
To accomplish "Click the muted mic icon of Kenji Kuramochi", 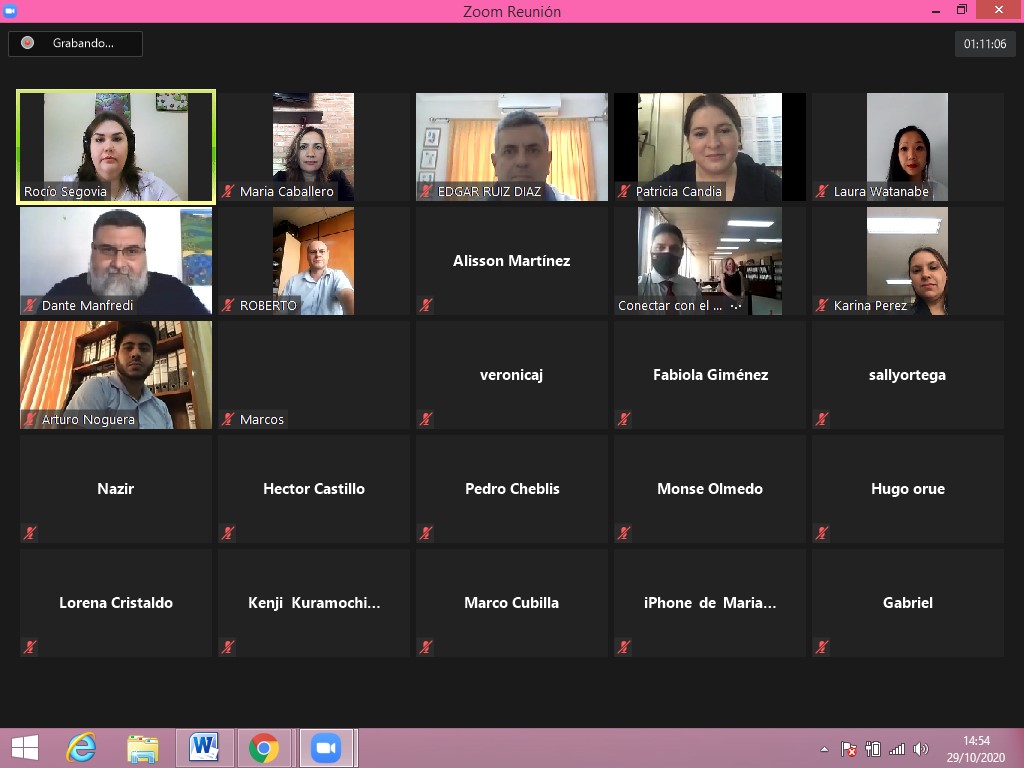I will [x=228, y=647].
